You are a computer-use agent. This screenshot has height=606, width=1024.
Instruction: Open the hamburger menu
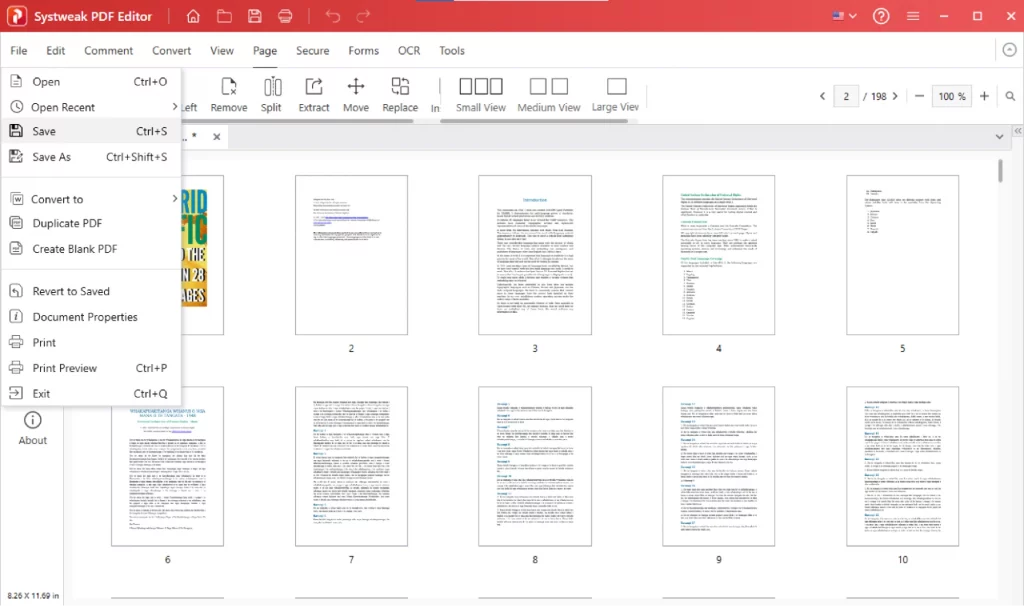[x=913, y=16]
